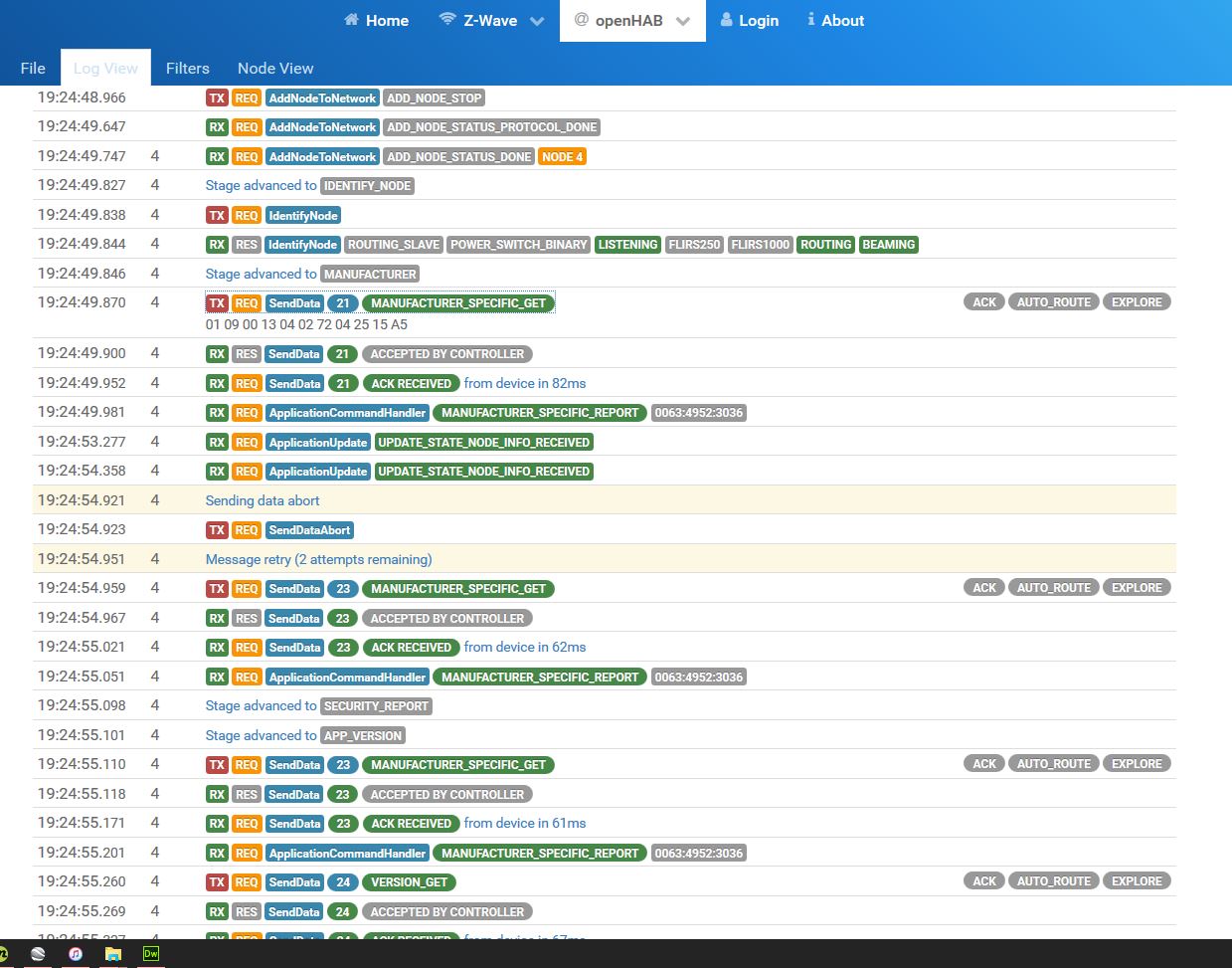Click the About info icon
This screenshot has height=968, width=1232.
pos(811,20)
